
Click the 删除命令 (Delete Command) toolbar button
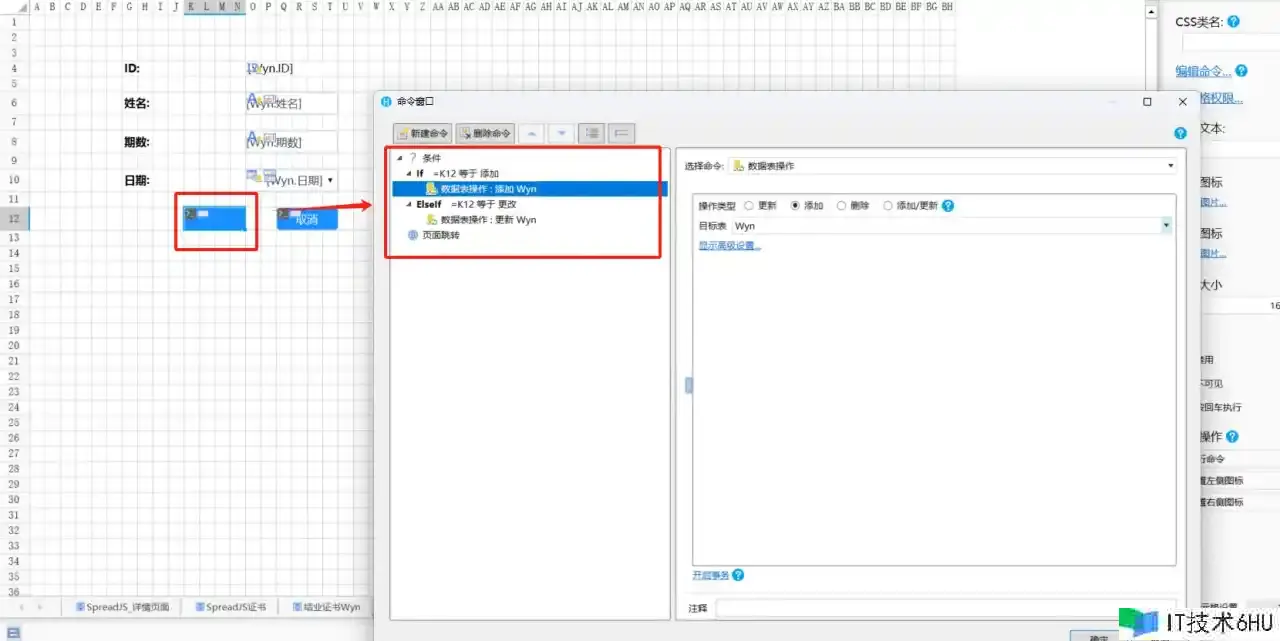tap(485, 133)
